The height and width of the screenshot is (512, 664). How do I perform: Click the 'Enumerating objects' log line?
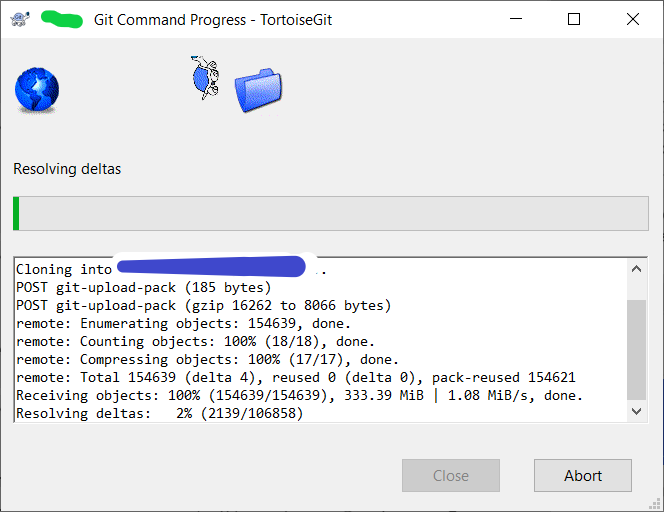click(x=183, y=324)
